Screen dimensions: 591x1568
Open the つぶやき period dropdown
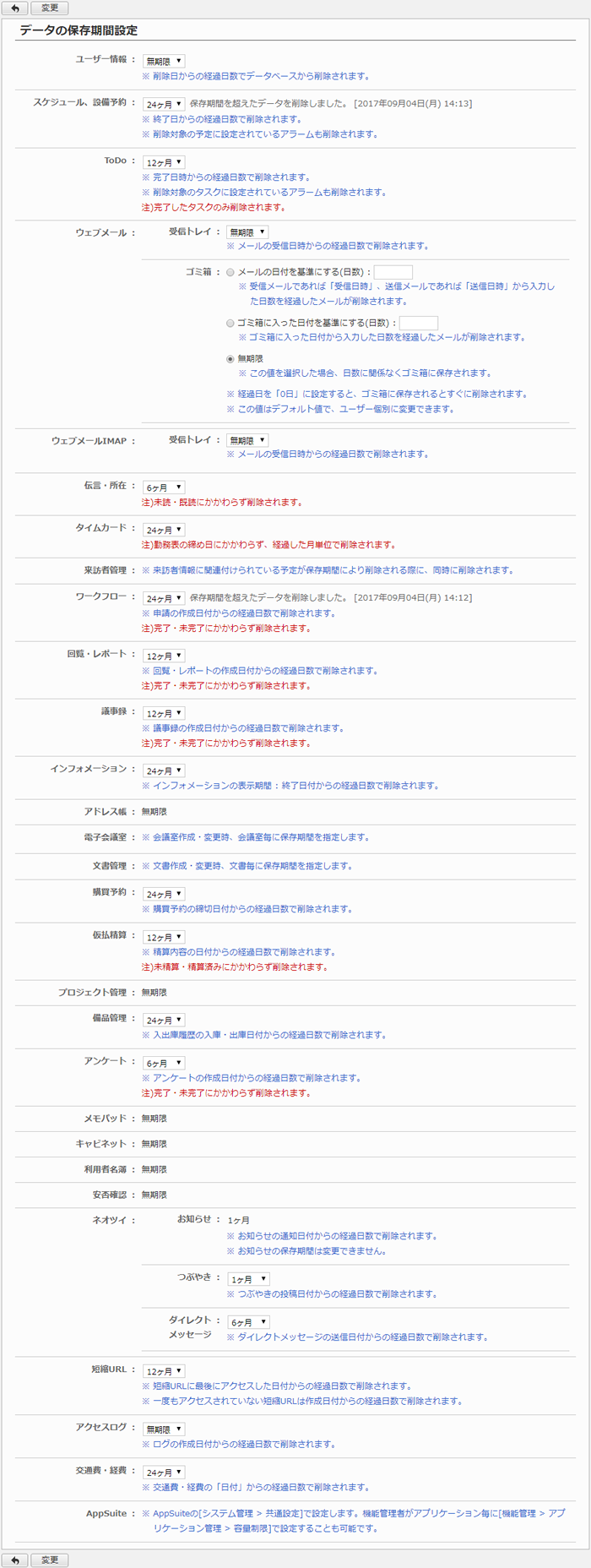[248, 1279]
